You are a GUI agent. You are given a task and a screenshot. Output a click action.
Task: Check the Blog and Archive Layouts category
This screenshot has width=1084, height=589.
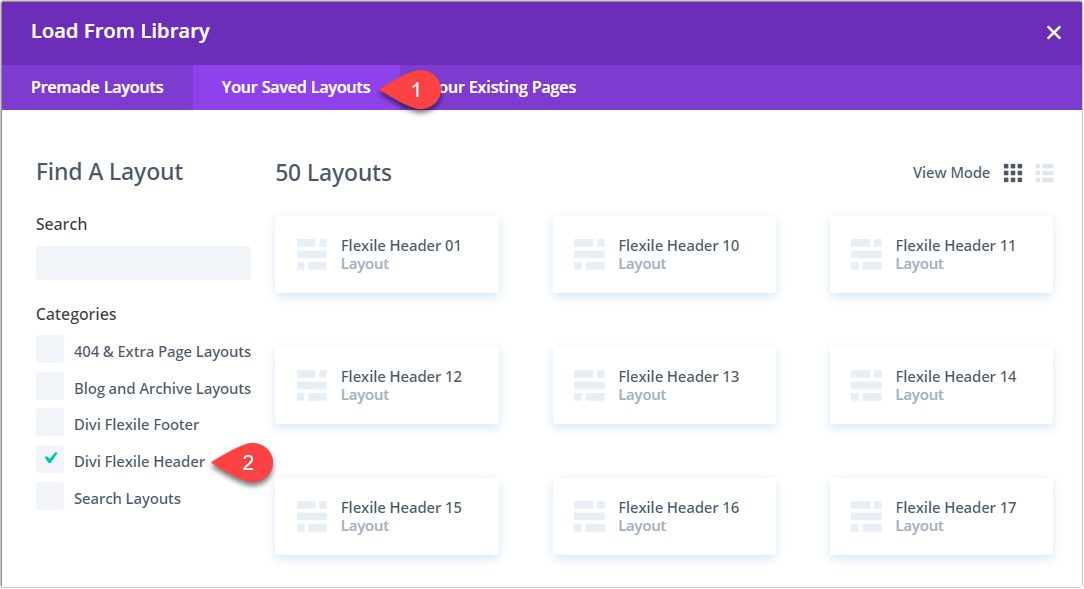point(49,387)
